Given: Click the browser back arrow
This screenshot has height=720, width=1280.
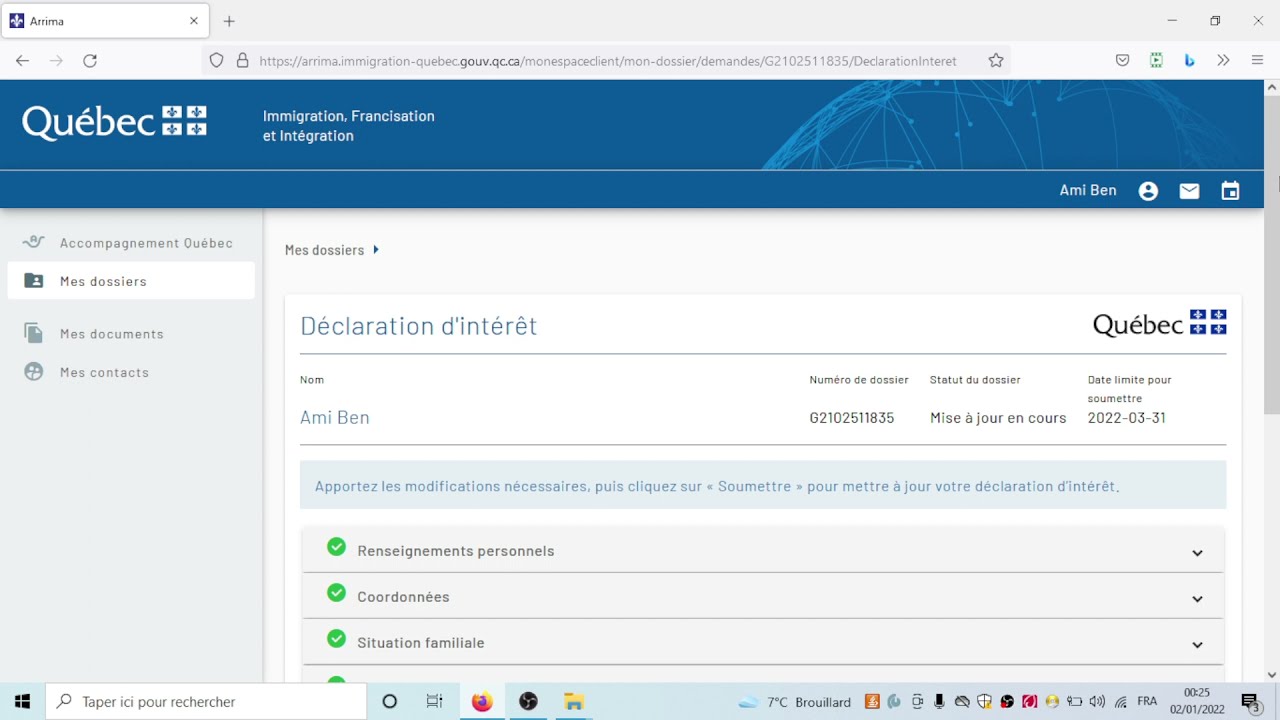Looking at the screenshot, I should click(x=22, y=61).
